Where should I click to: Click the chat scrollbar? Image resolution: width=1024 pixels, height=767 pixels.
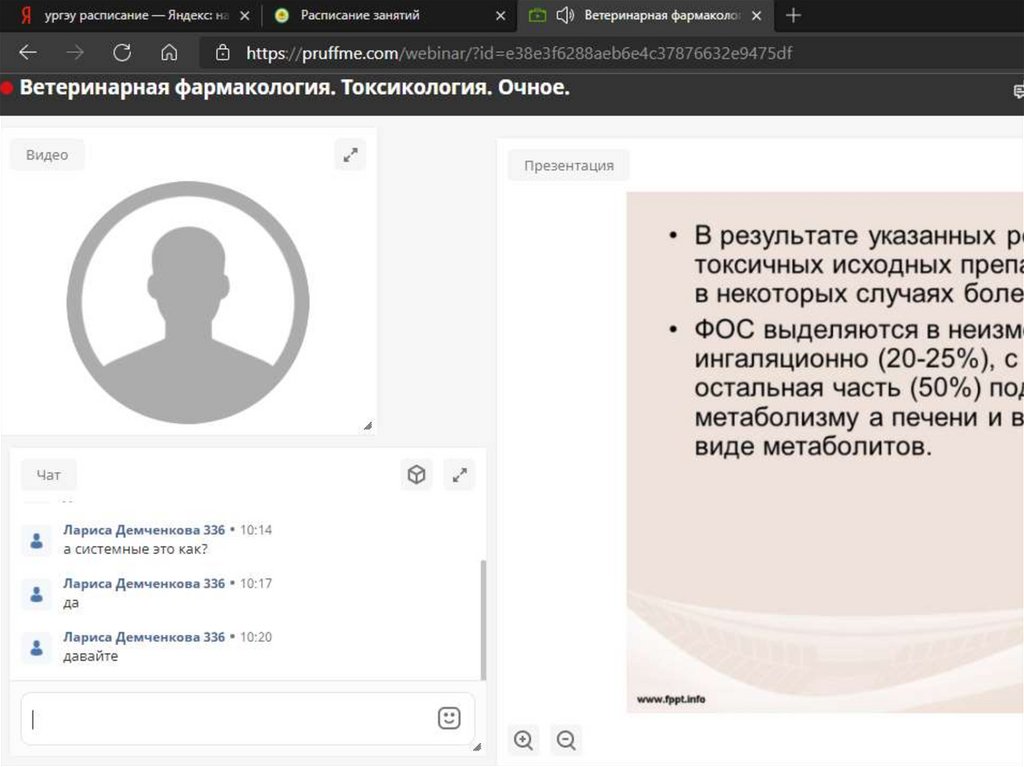484,620
